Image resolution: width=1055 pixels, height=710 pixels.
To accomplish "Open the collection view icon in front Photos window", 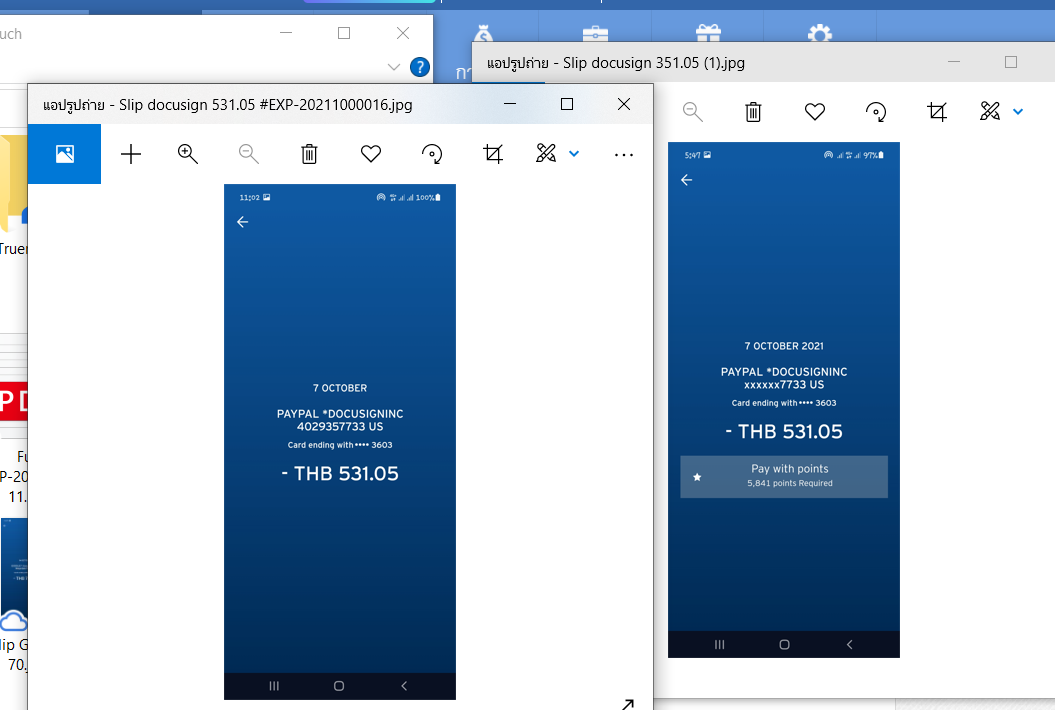I will tap(65, 154).
